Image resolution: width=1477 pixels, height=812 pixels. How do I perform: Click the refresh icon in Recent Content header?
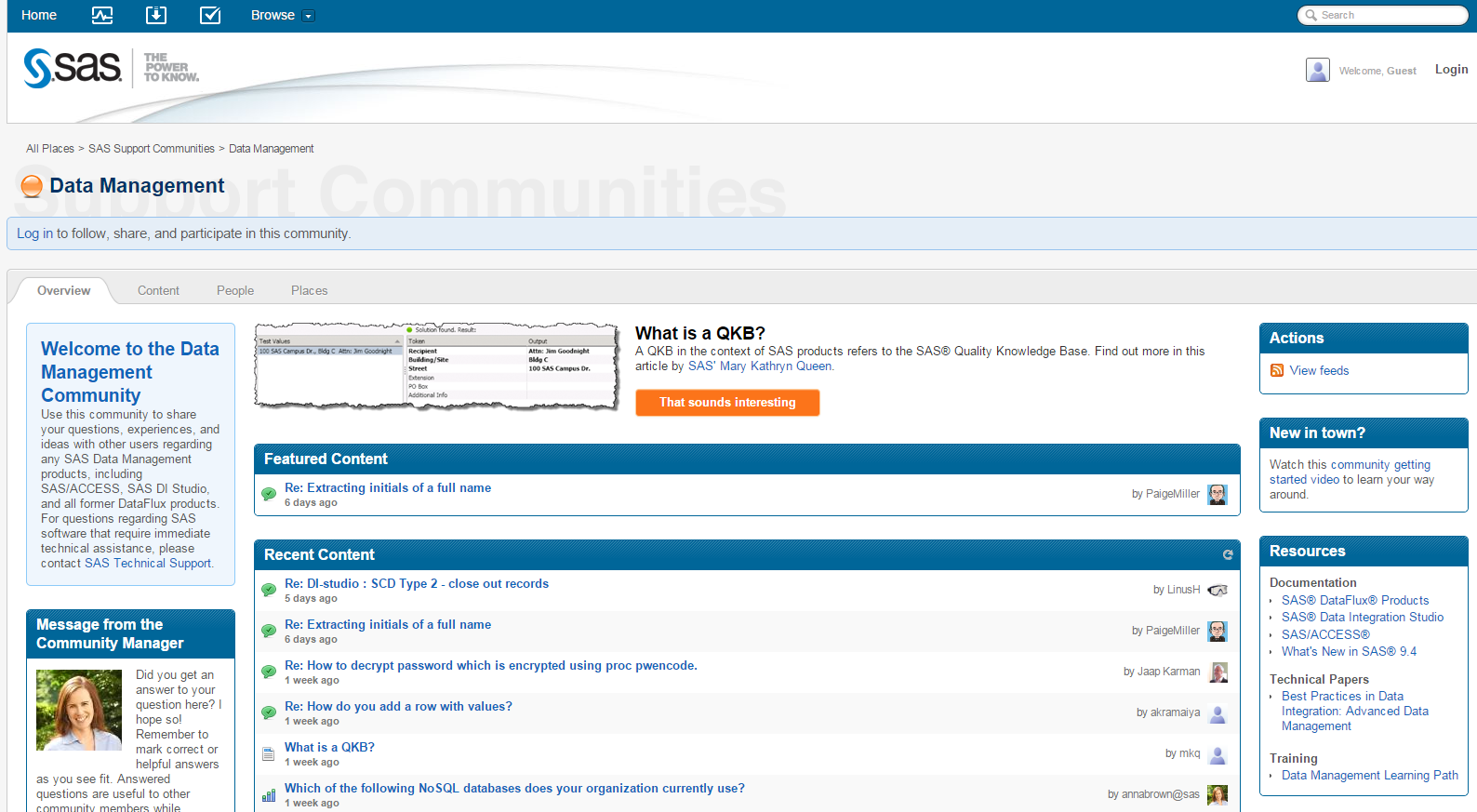(1228, 554)
